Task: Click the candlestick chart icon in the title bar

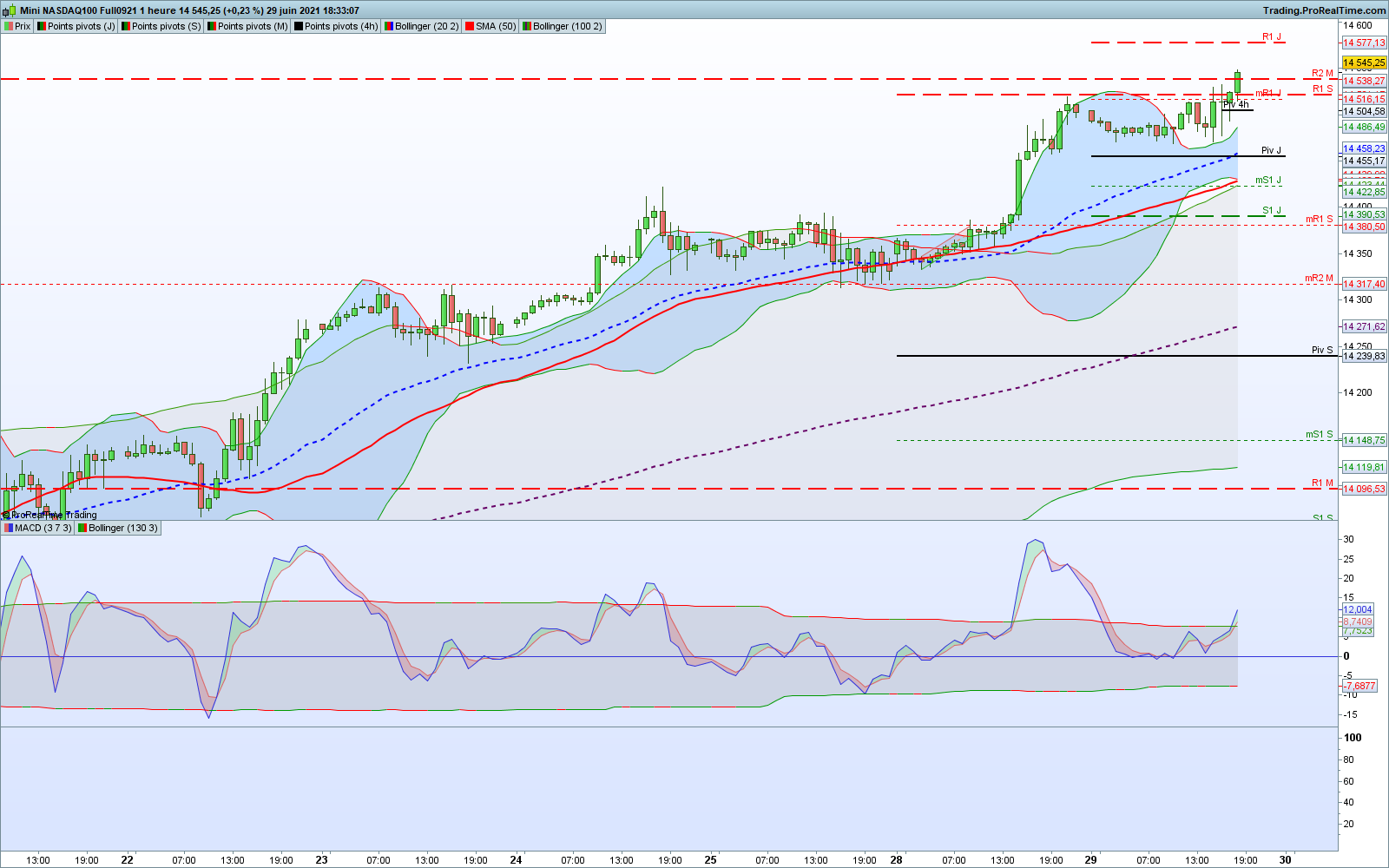Action: click(x=10, y=10)
